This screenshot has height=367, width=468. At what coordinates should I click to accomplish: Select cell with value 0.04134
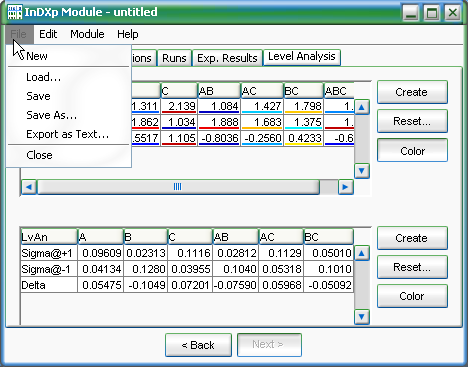(101, 269)
